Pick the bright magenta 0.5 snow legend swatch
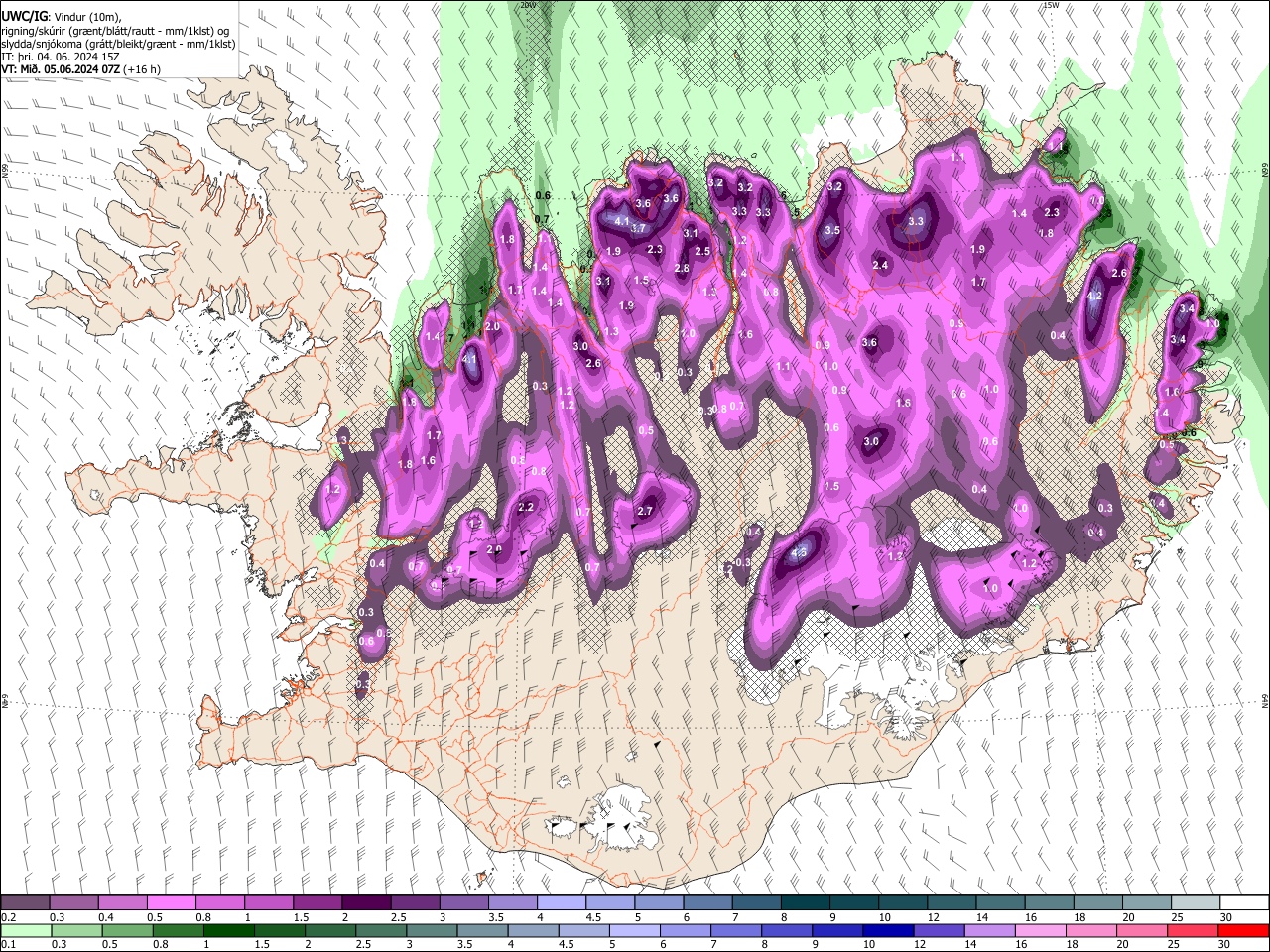The width and height of the screenshot is (1270, 952). [x=171, y=903]
